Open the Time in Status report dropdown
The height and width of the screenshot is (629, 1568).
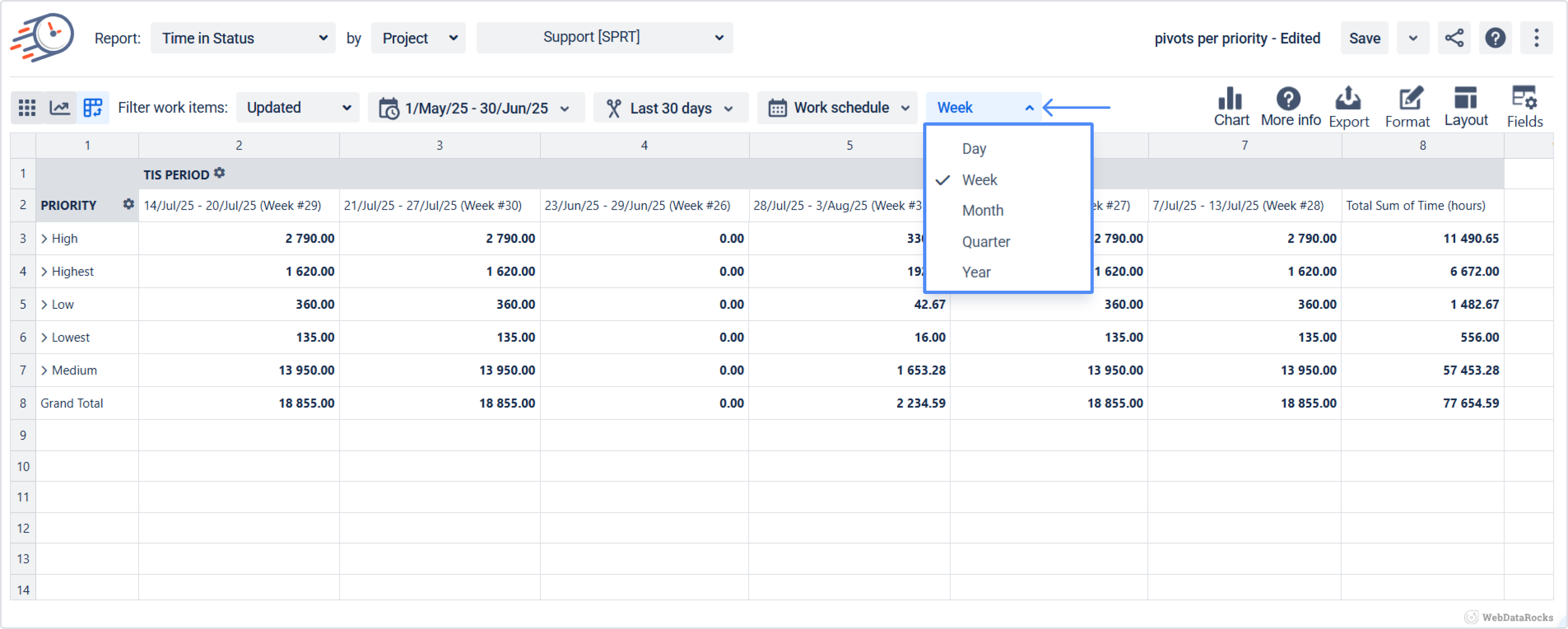[243, 38]
